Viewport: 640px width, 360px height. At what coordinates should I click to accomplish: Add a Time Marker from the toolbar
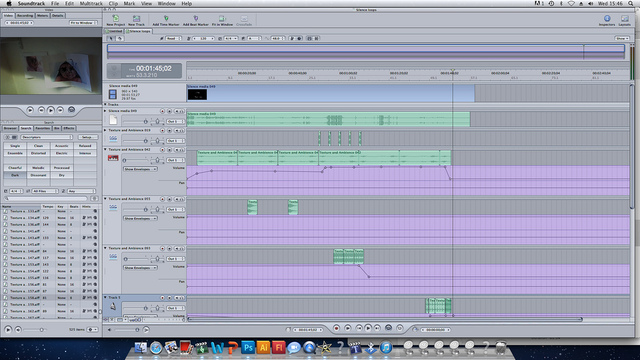pyautogui.click(x=166, y=19)
